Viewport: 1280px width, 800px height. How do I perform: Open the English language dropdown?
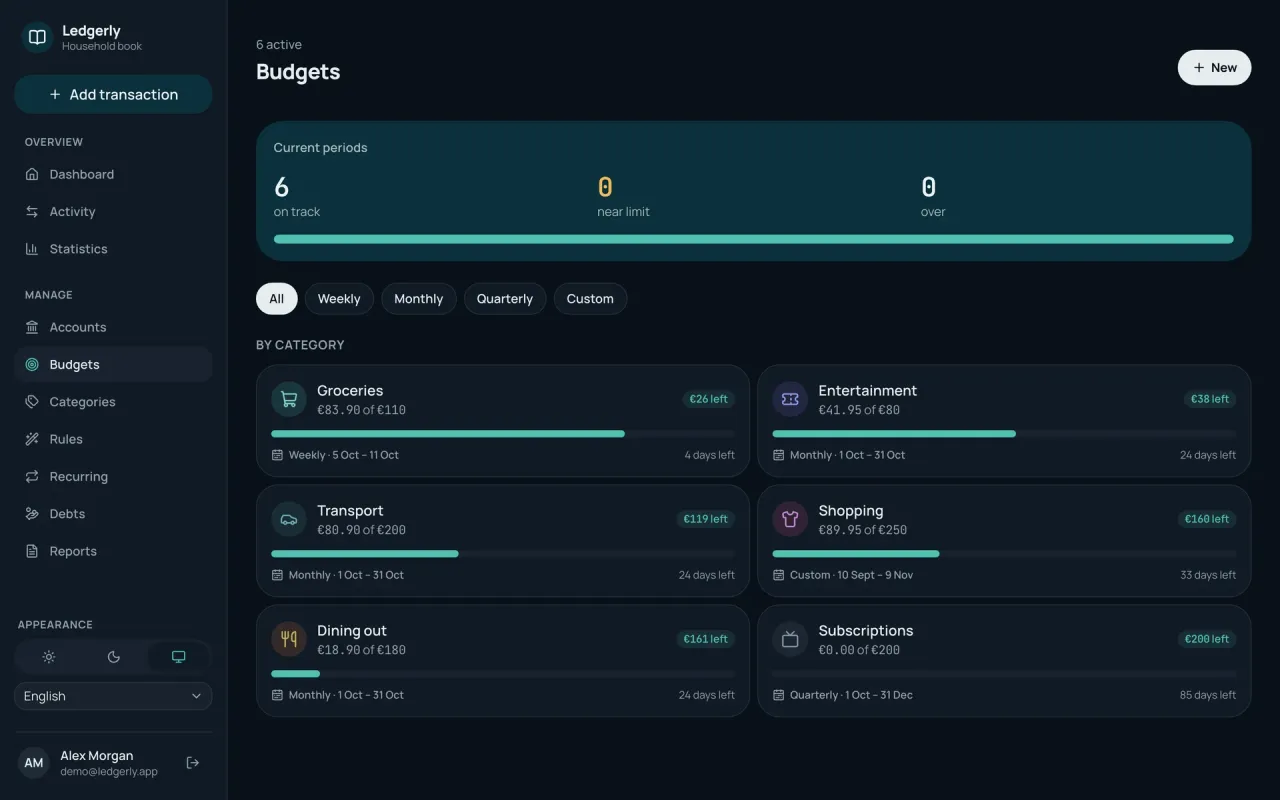(113, 696)
